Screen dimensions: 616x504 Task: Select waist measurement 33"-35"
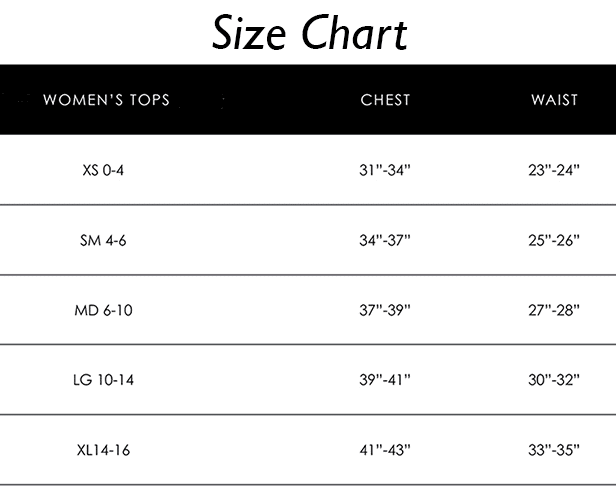coord(554,450)
